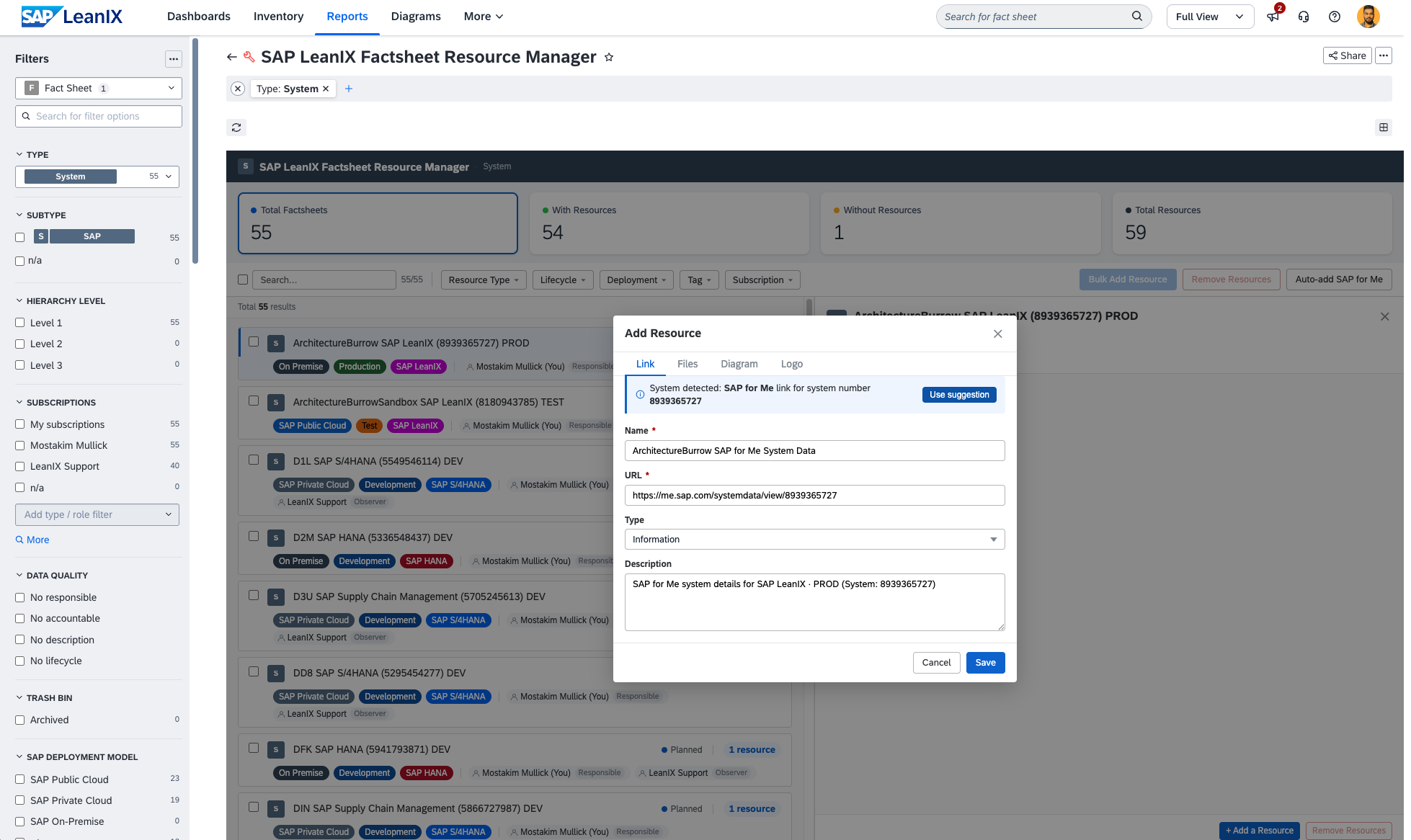
Task: Open the report options ellipsis next to Share
Action: tap(1384, 55)
